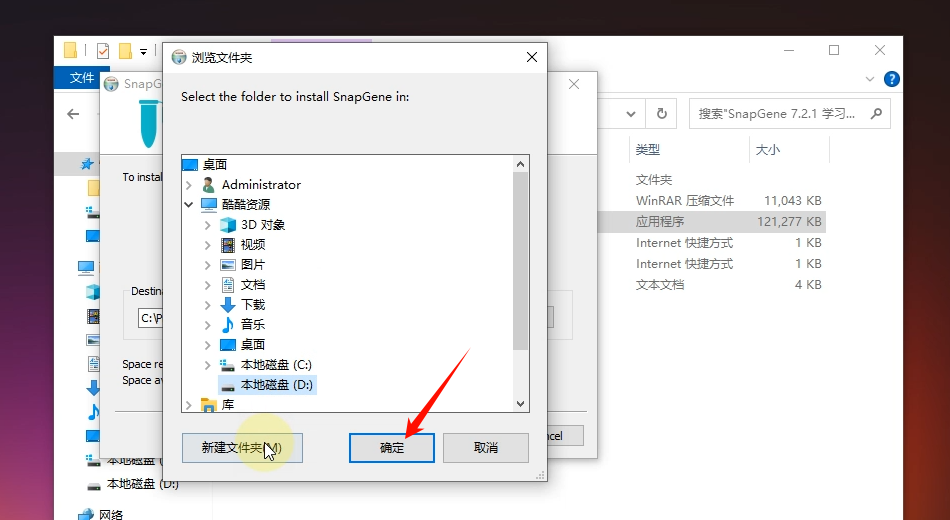Select the 文档 documents folder icon
The height and width of the screenshot is (520, 950).
pyautogui.click(x=227, y=284)
